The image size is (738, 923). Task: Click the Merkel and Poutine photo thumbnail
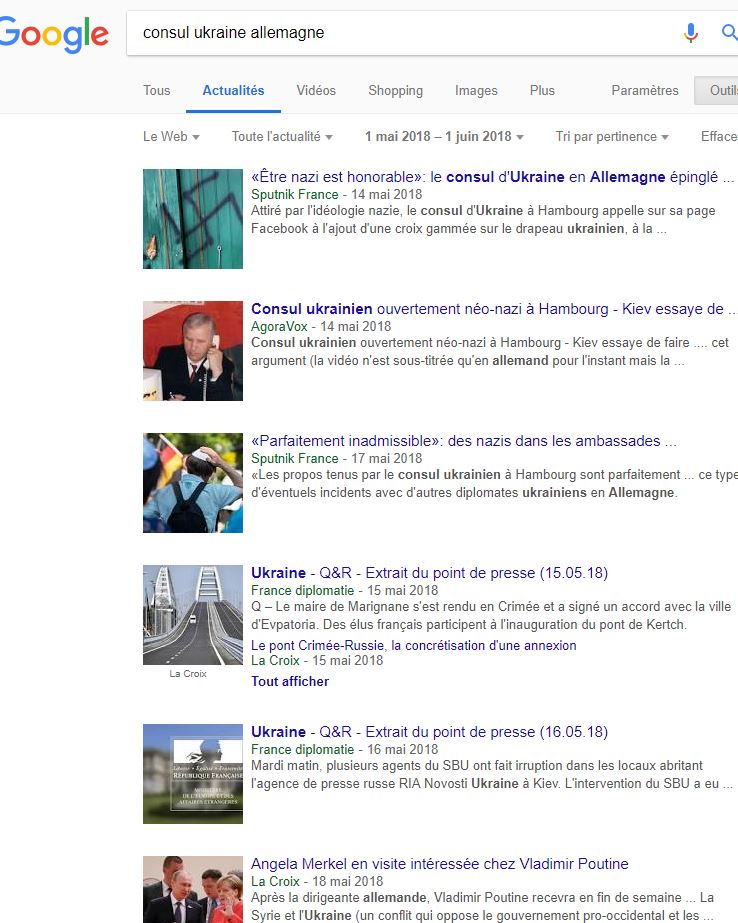point(193,889)
